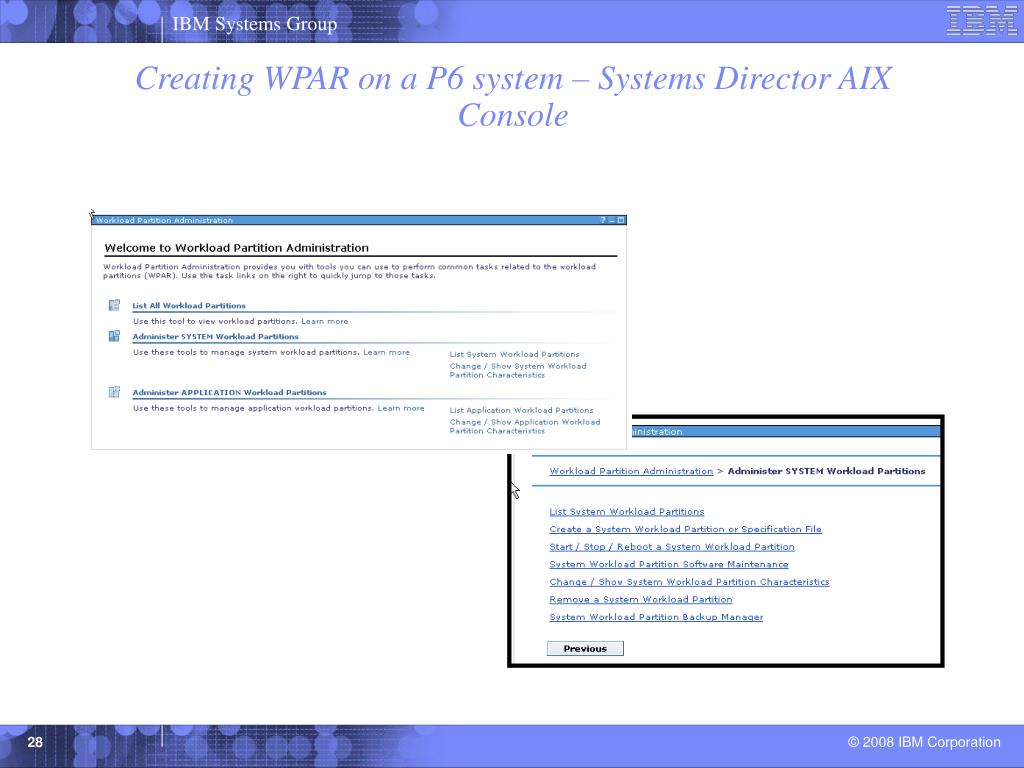Click the slide number 28
Image resolution: width=1024 pixels, height=768 pixels.
coord(35,742)
